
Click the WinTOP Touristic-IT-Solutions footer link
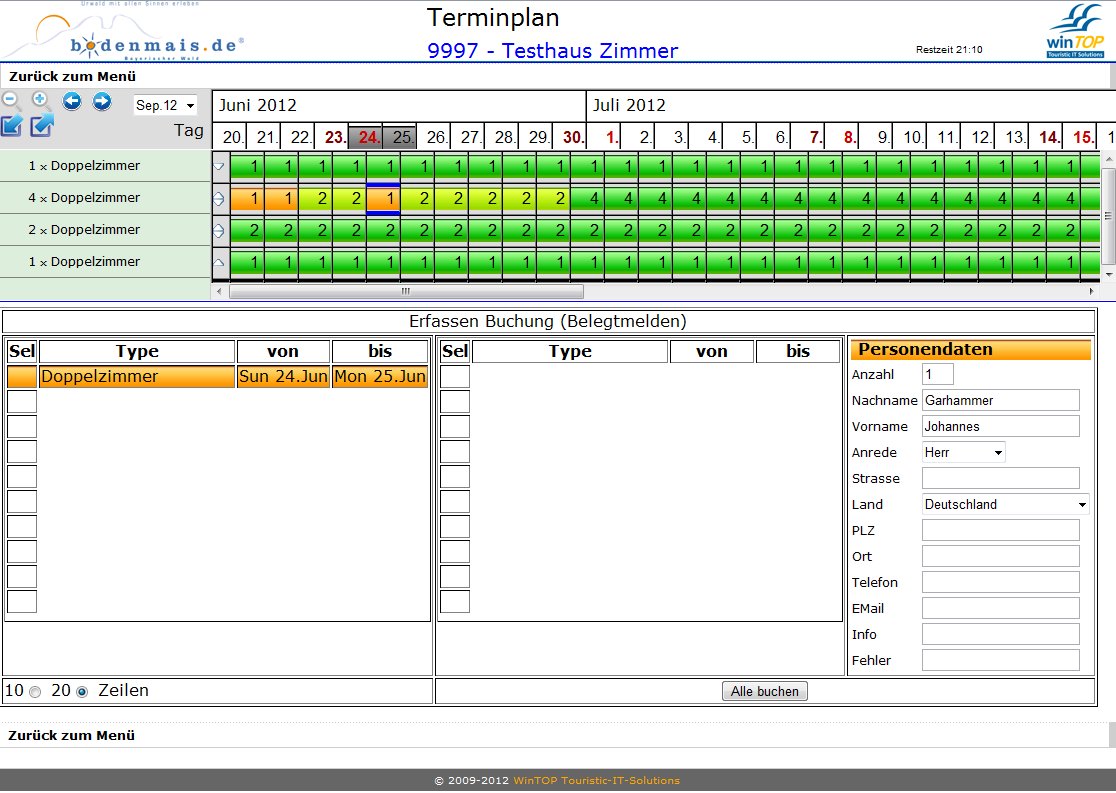pyautogui.click(x=596, y=781)
